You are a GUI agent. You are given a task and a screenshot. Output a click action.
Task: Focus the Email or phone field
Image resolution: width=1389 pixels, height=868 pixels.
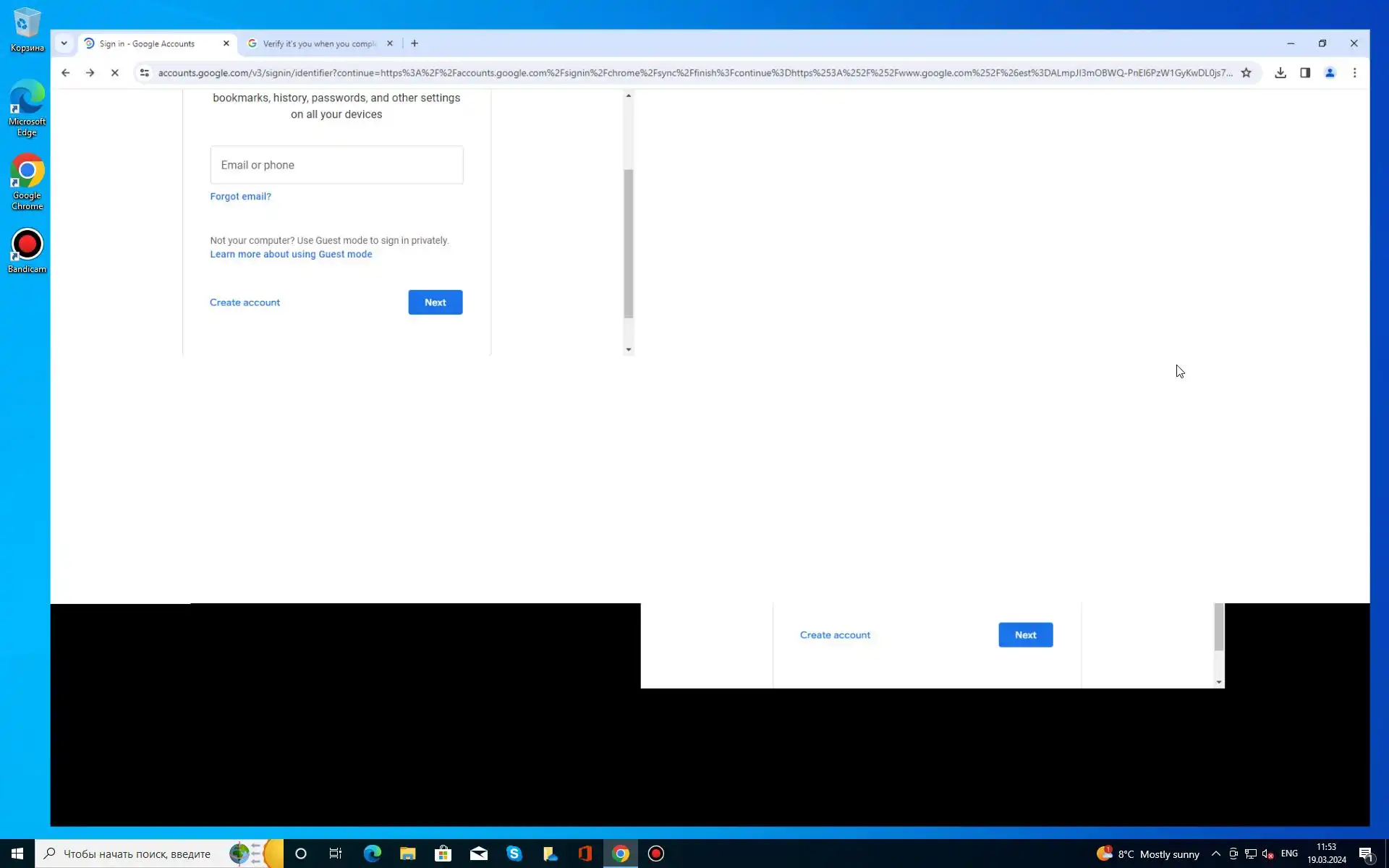click(336, 165)
